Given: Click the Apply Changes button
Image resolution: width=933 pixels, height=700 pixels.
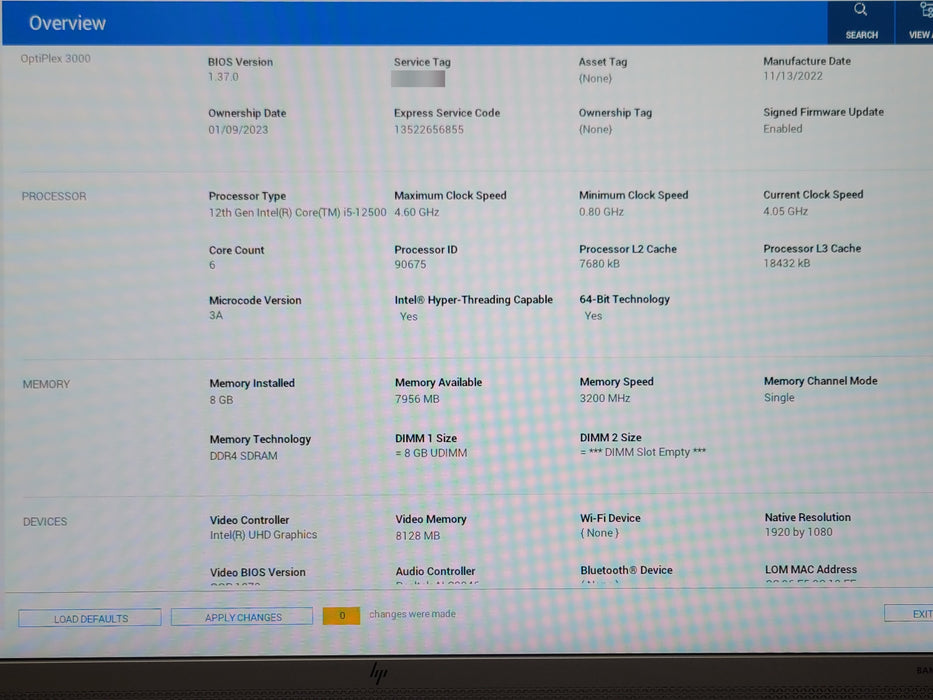Looking at the screenshot, I should point(242,617).
